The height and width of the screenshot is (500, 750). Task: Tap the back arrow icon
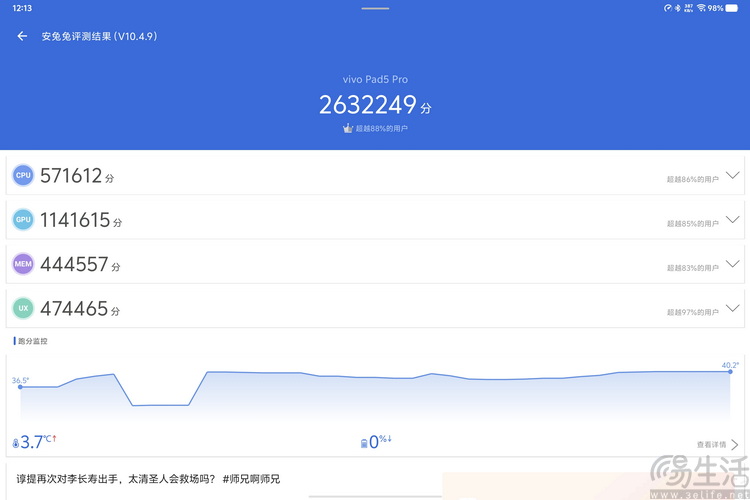pos(22,36)
